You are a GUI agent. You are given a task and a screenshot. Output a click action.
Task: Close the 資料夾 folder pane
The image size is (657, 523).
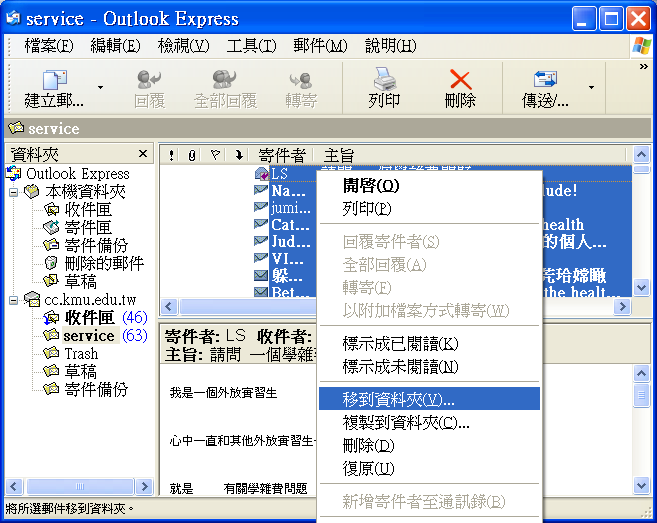point(143,154)
